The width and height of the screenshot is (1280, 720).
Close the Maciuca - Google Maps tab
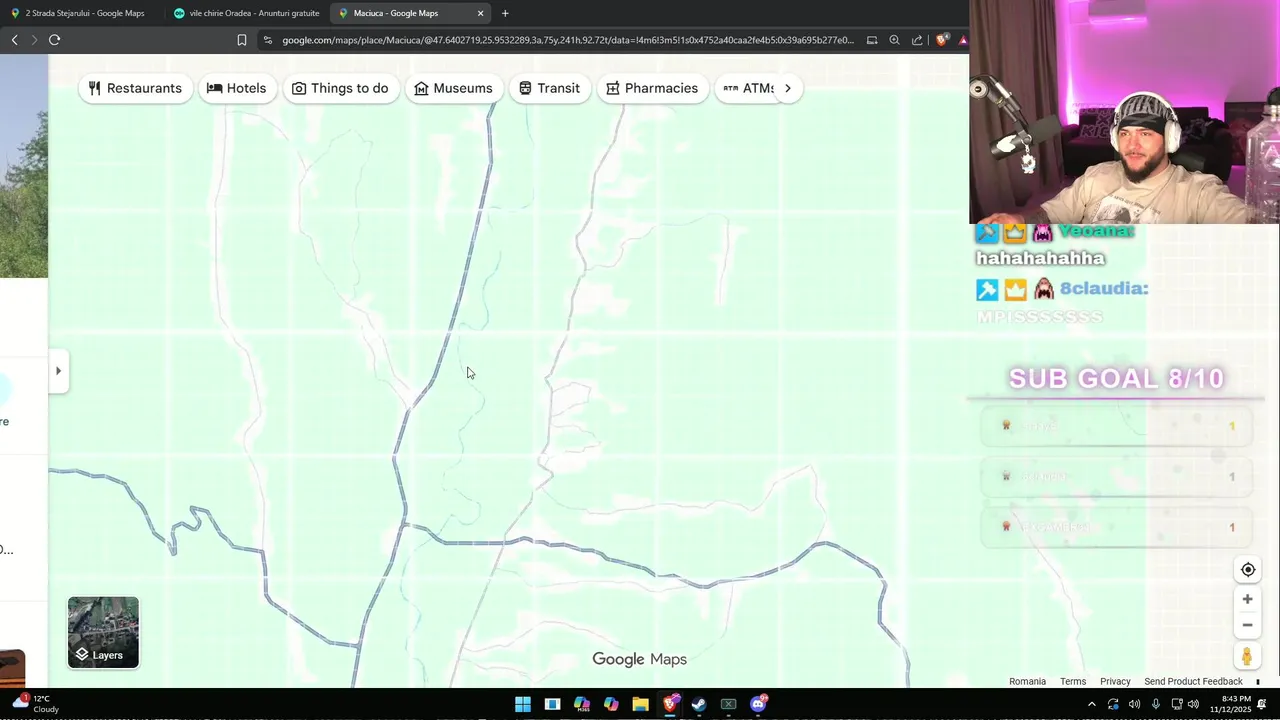coord(480,13)
